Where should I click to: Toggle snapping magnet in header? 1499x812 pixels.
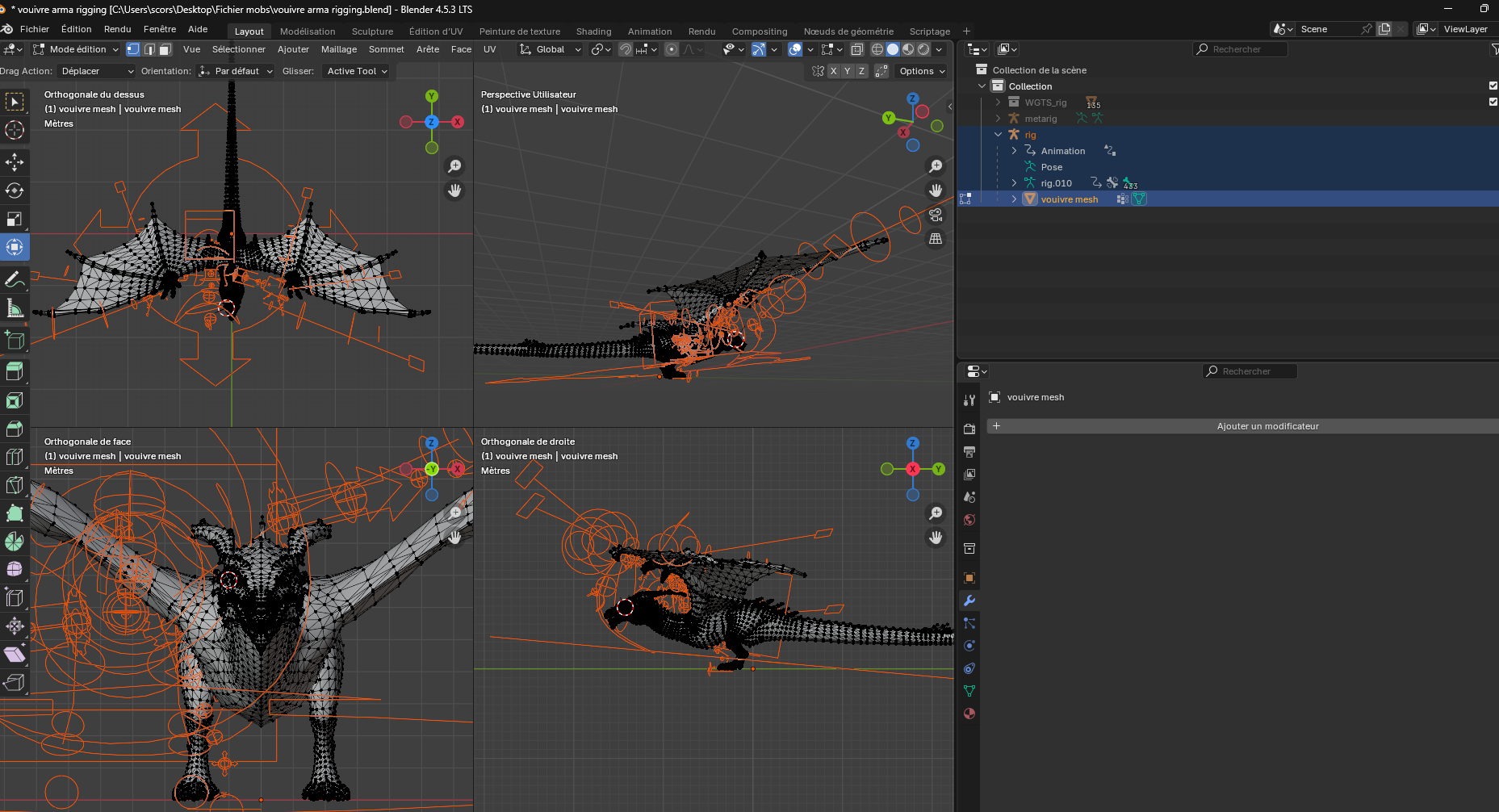[626, 49]
